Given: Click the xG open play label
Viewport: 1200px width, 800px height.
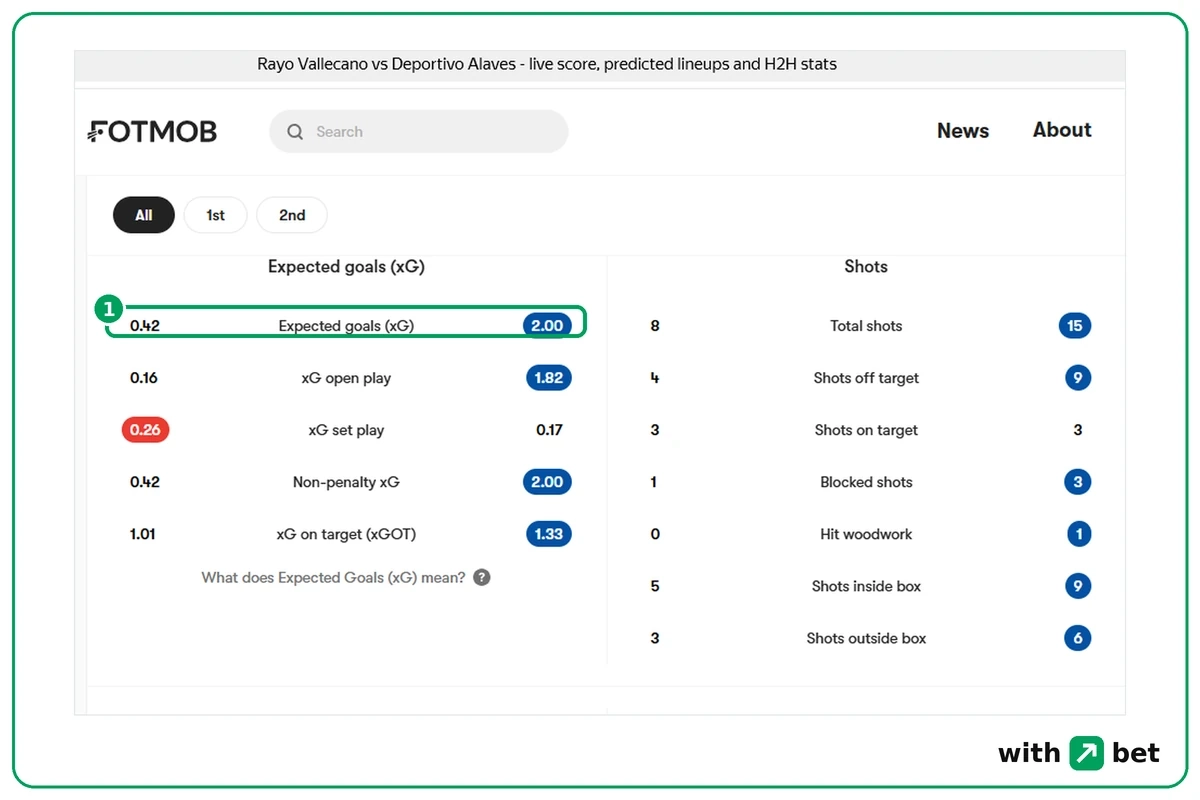Looking at the screenshot, I should [346, 378].
